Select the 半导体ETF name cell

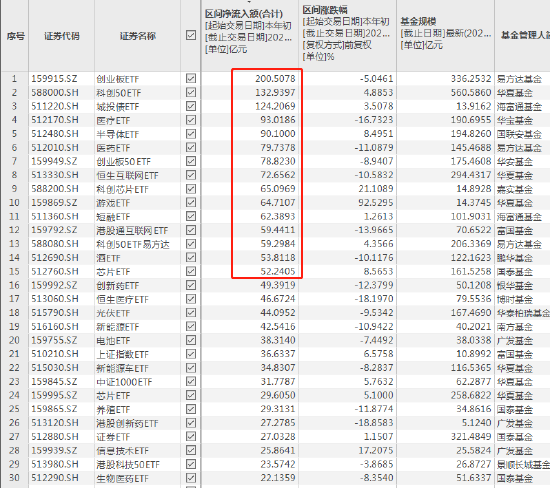118,134
